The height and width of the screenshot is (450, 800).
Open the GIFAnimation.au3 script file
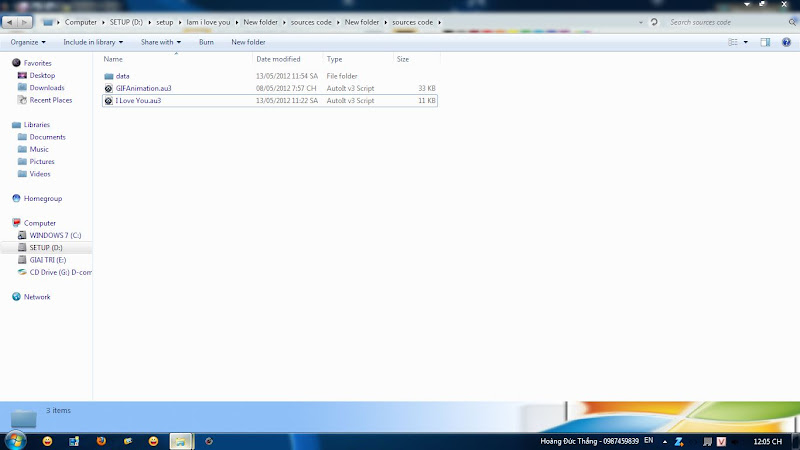tap(143, 88)
